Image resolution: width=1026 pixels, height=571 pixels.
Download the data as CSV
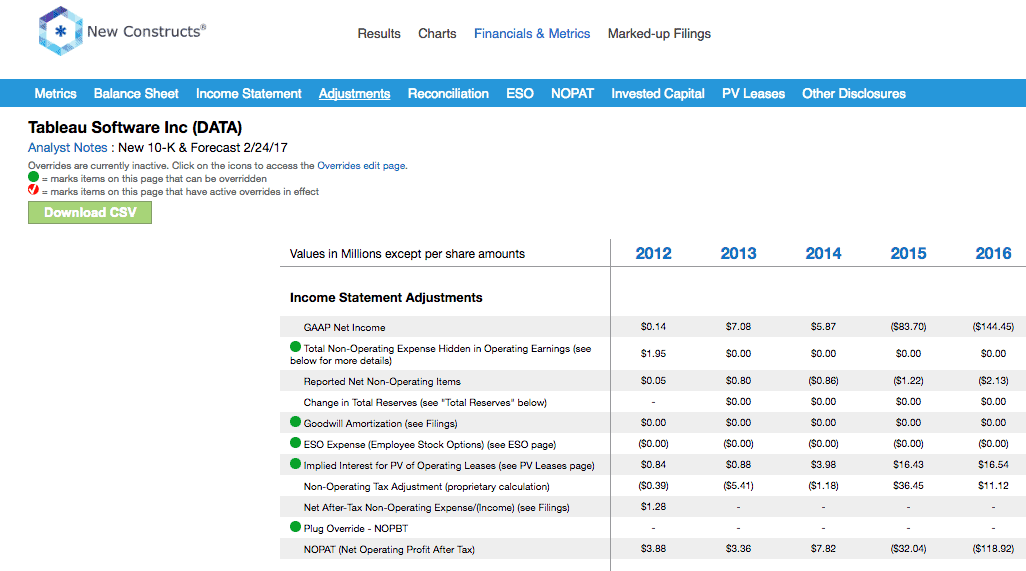(90, 213)
